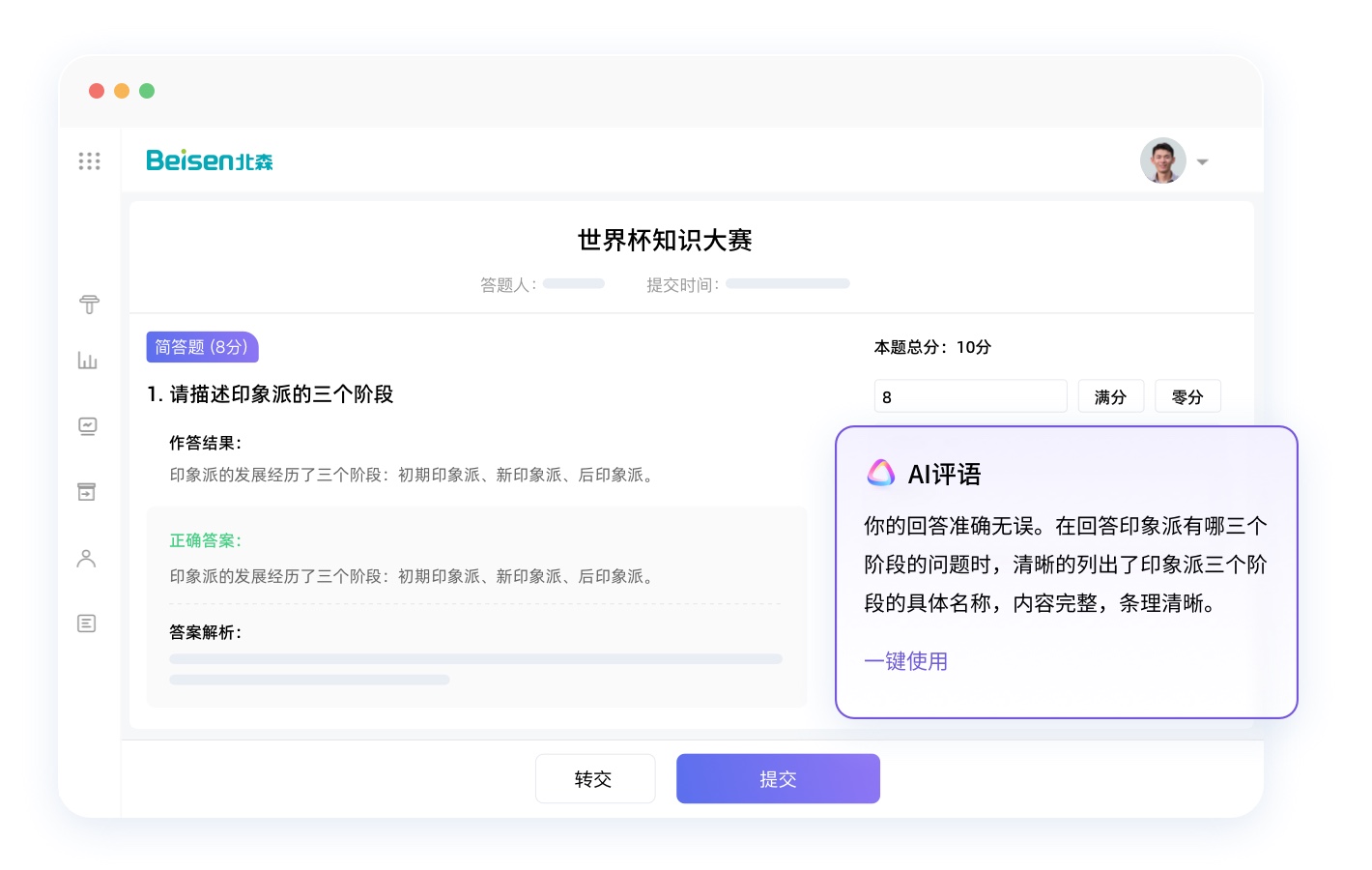The width and height of the screenshot is (1372, 870).
Task: Click the document list sidebar icon
Action: coord(87,623)
